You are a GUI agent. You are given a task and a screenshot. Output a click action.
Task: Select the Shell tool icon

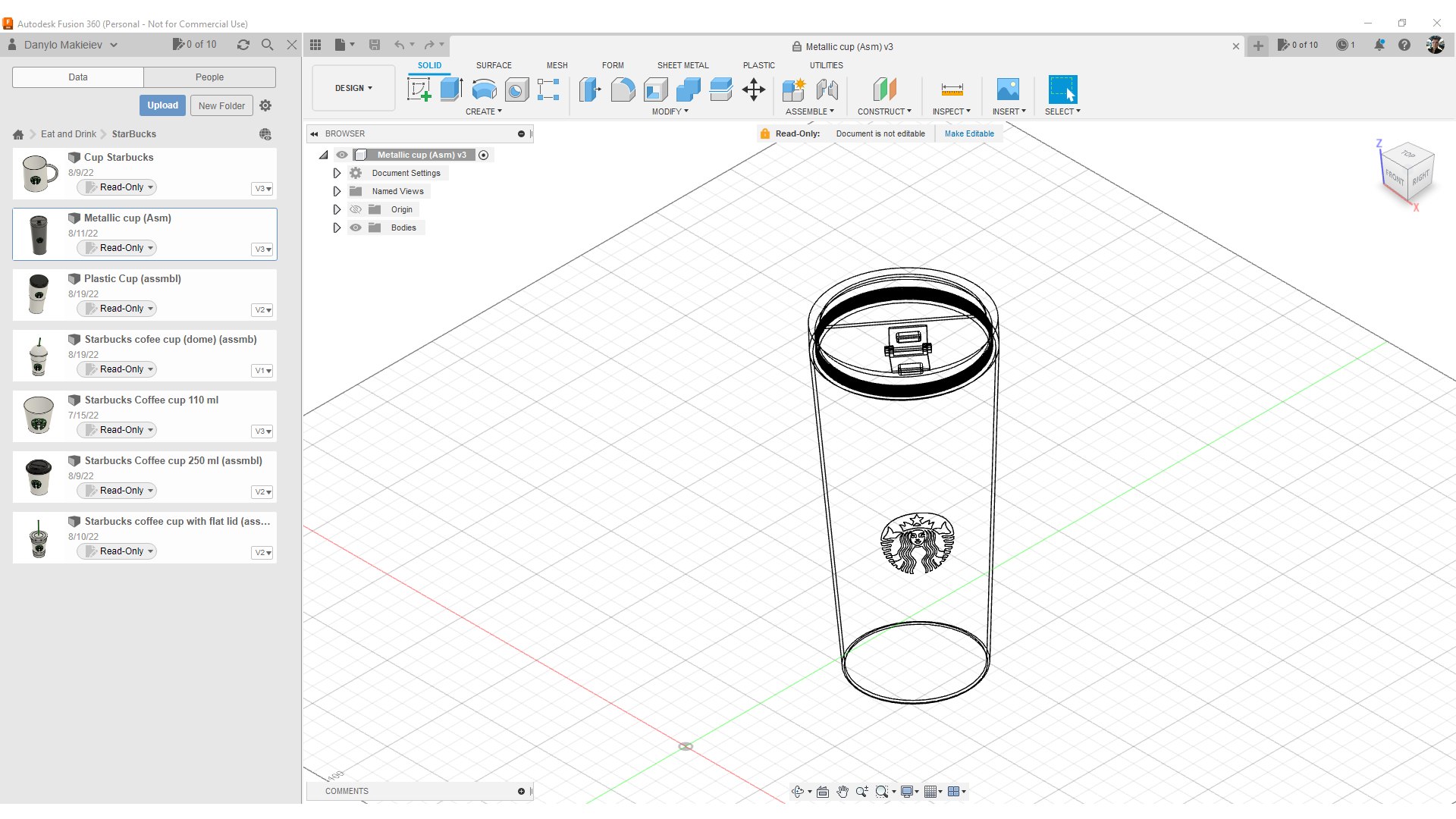(x=655, y=89)
